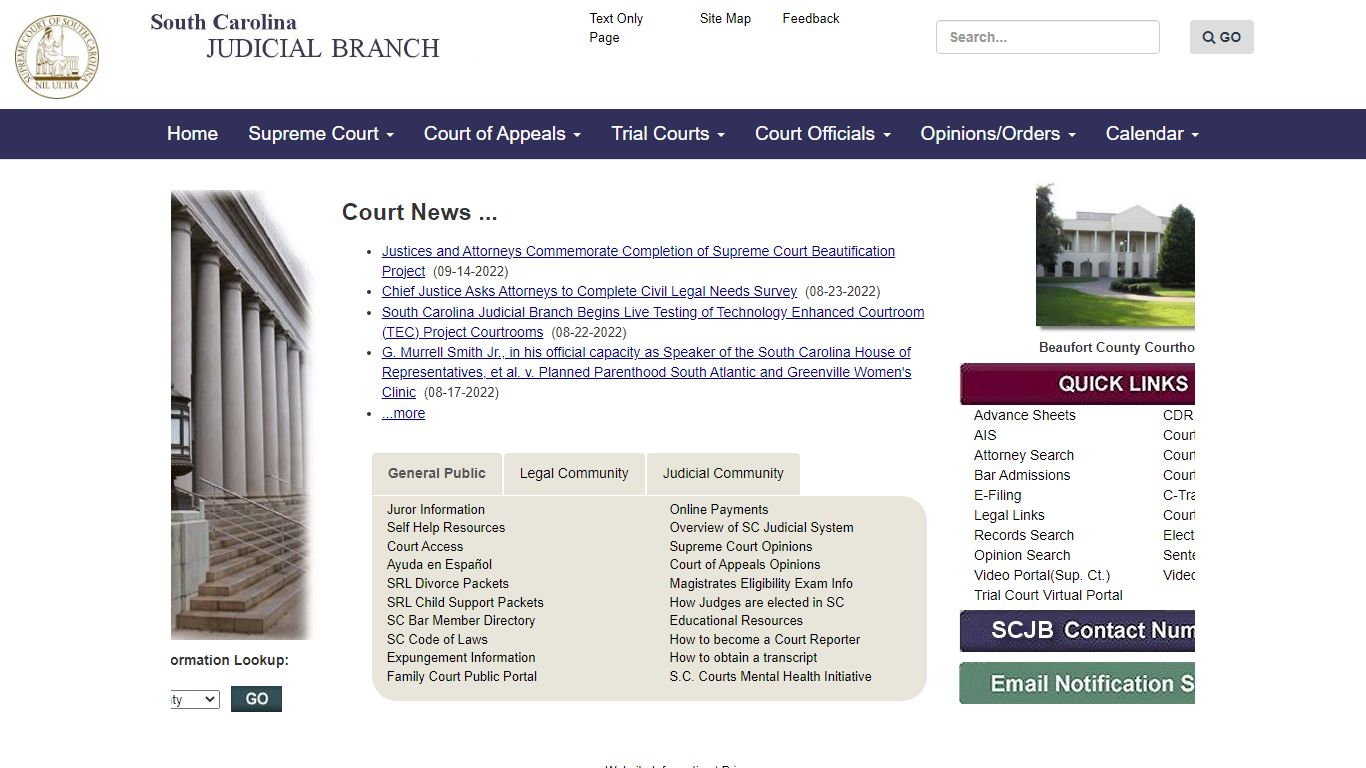Expand the Calendar dropdown menu

pyautogui.click(x=1152, y=134)
